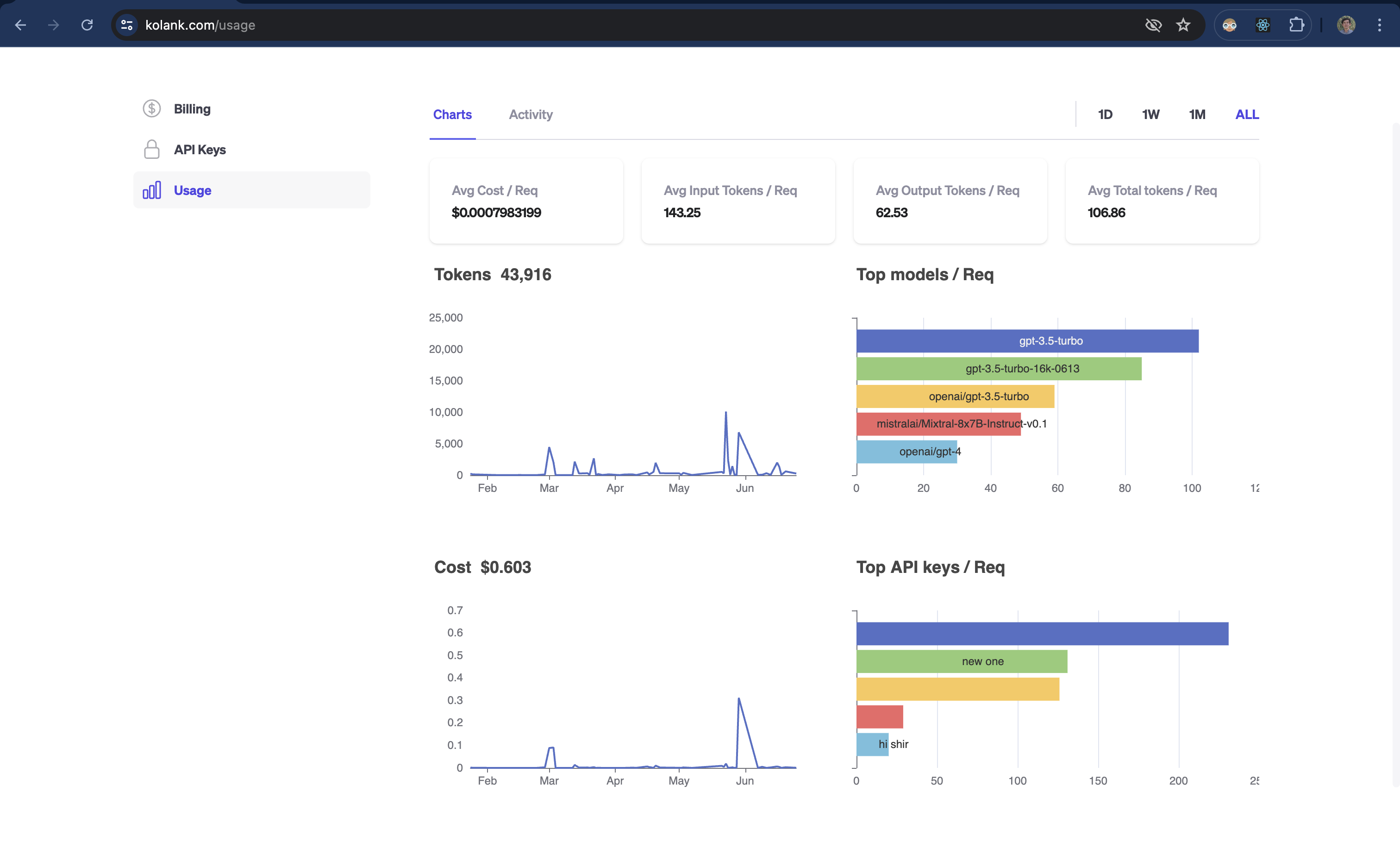Select the ALL time range
The height and width of the screenshot is (842, 1400).
tap(1246, 114)
